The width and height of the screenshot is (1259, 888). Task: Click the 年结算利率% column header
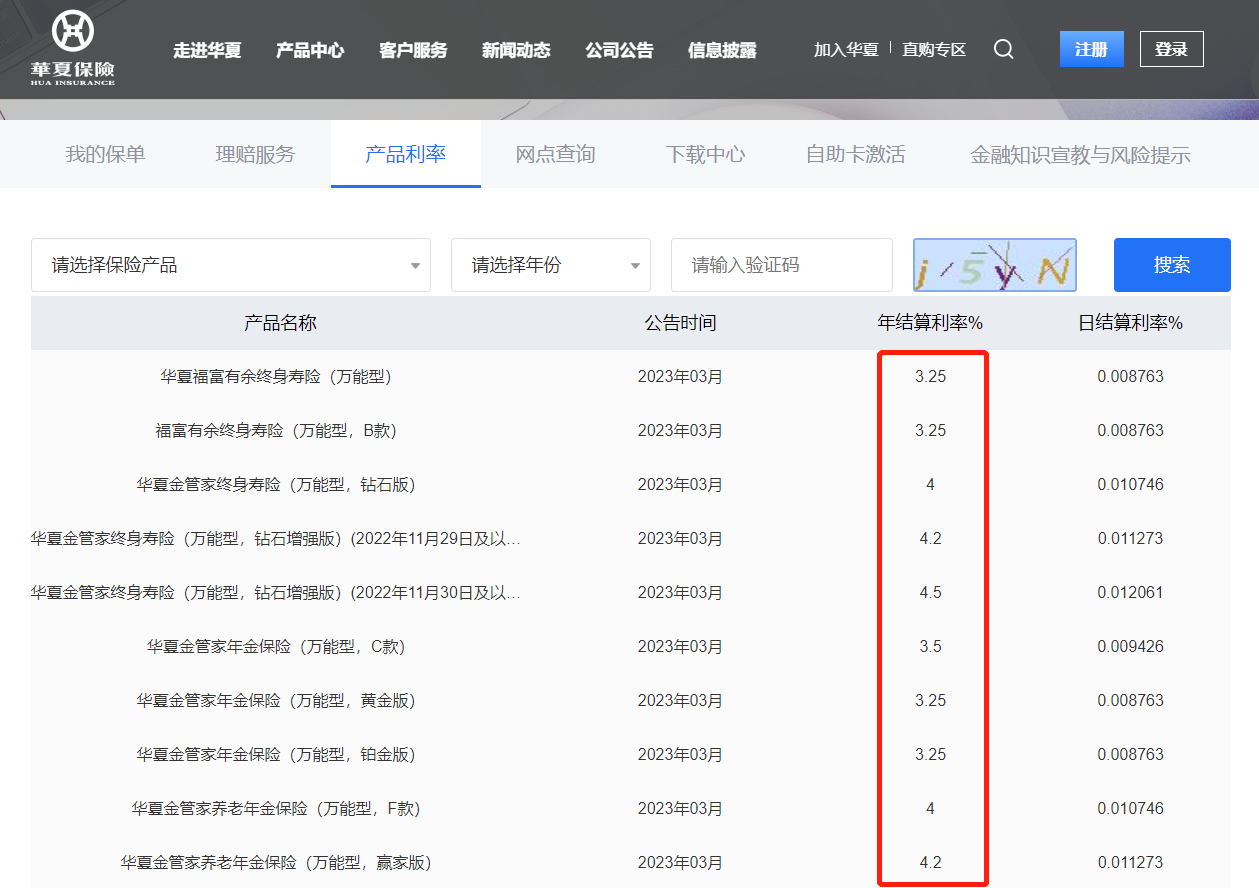[930, 323]
